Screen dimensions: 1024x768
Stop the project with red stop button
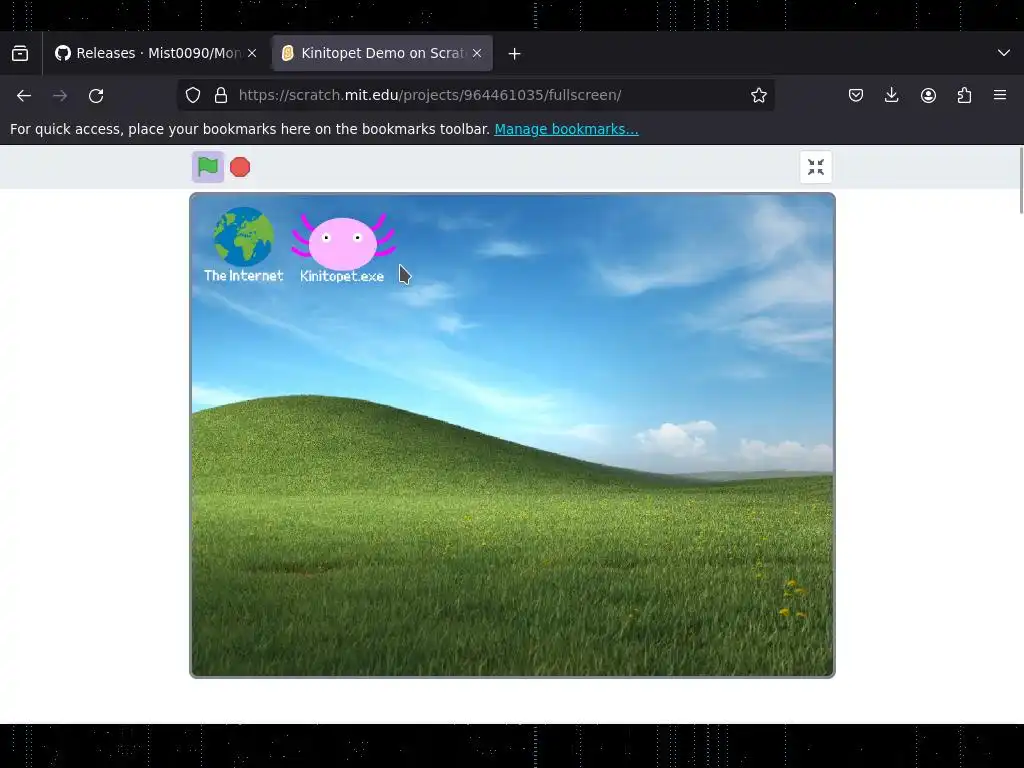coord(240,167)
